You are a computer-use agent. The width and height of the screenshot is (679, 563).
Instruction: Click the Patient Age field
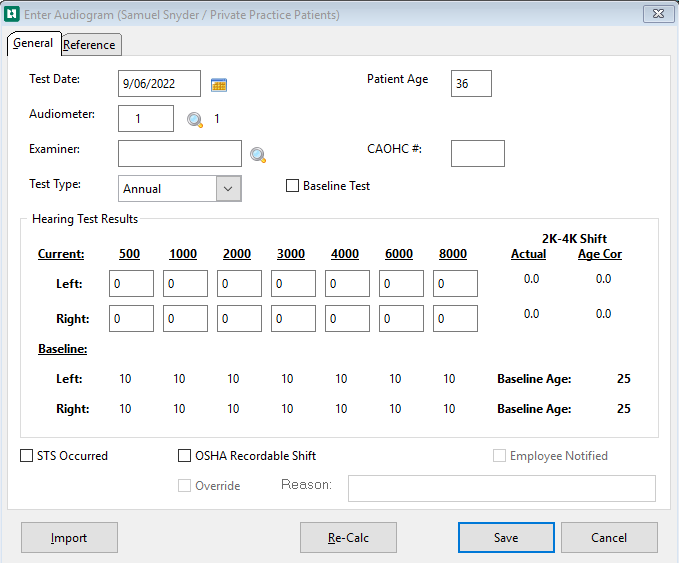click(471, 84)
